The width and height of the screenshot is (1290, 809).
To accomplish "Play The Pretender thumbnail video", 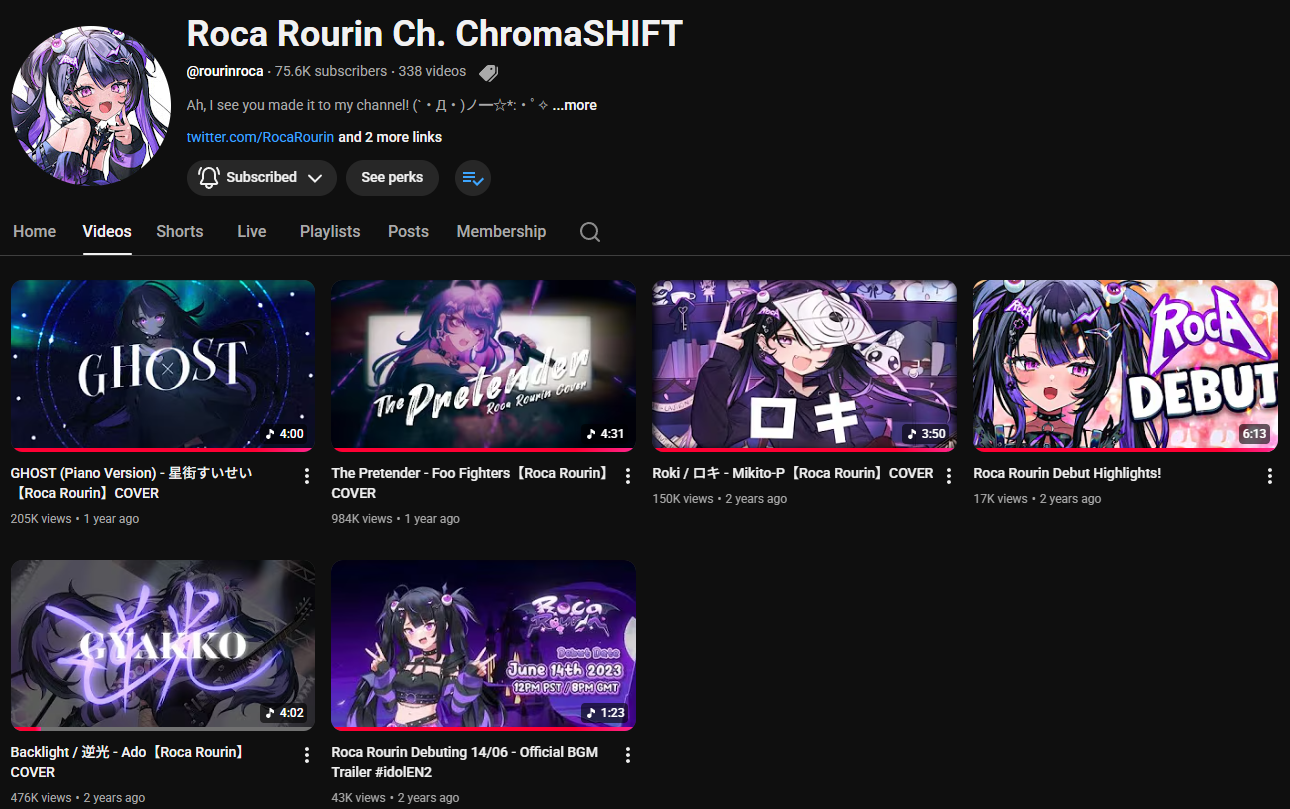I will pyautogui.click(x=483, y=365).
